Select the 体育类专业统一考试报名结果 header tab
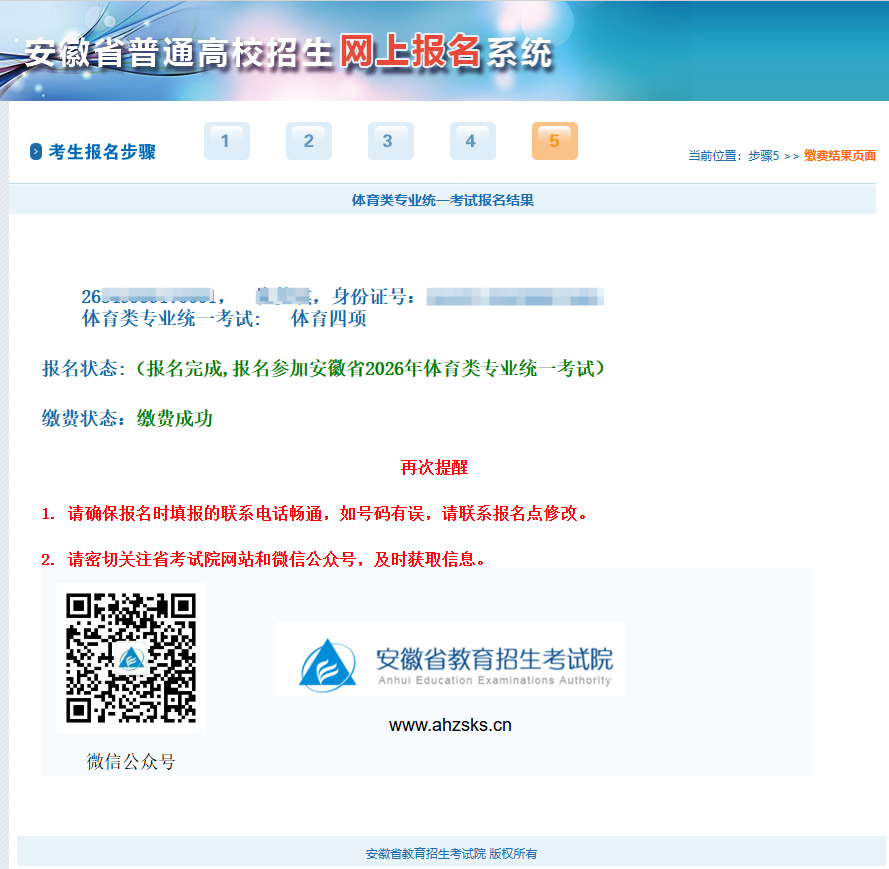 pos(444,199)
